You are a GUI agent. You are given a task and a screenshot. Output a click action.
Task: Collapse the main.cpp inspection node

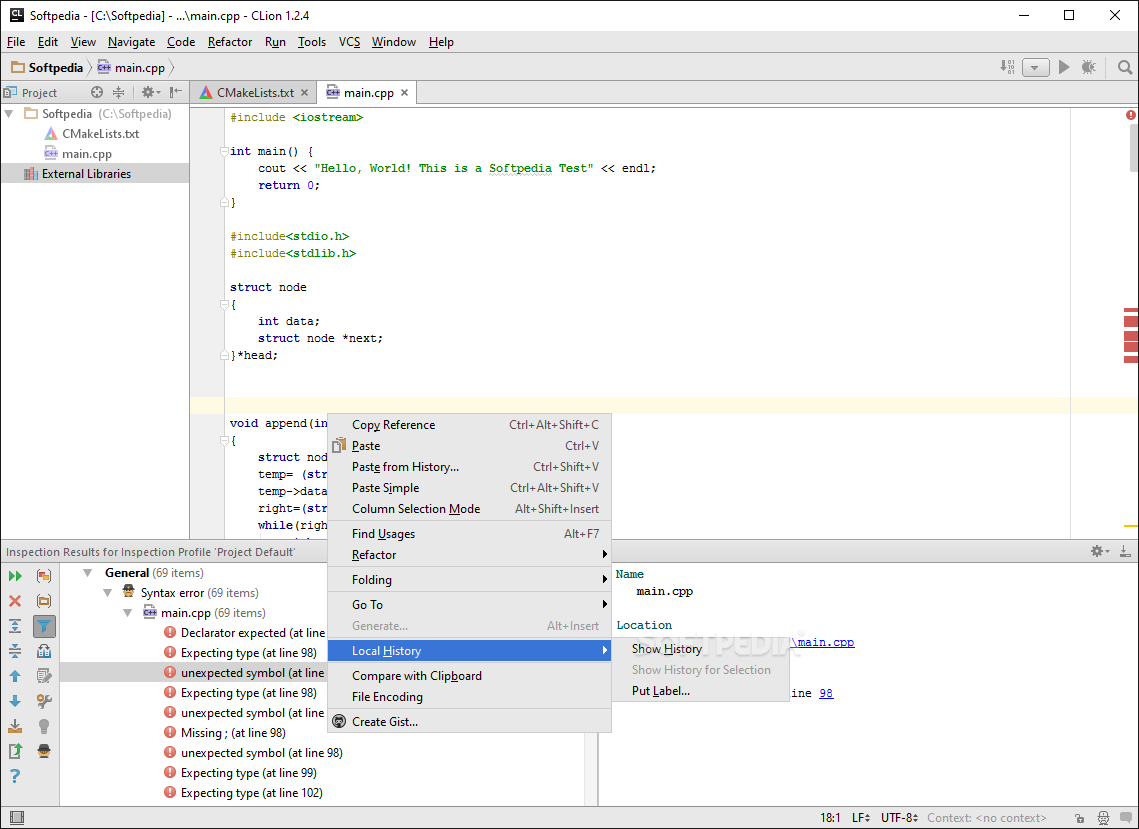(128, 612)
